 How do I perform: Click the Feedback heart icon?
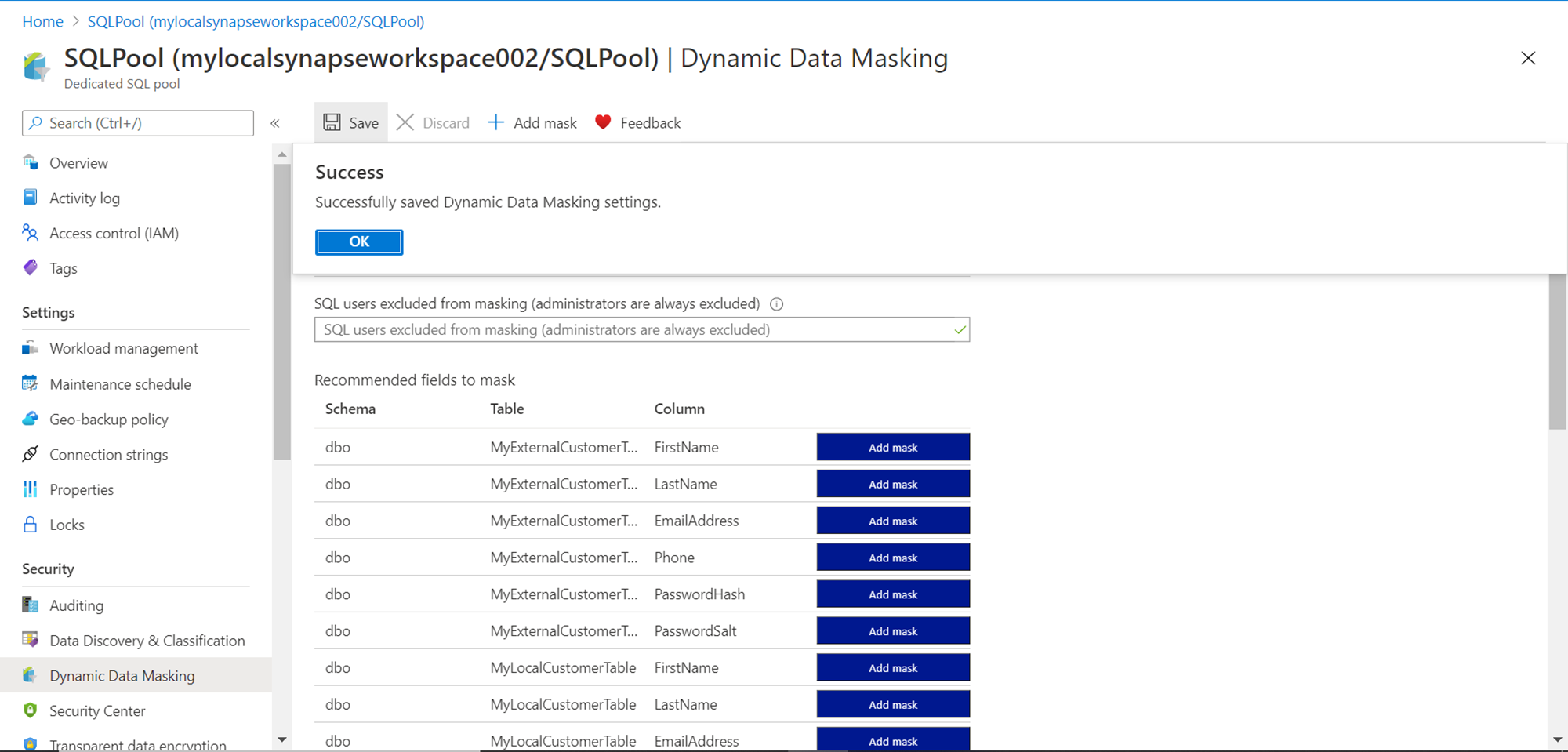click(x=602, y=122)
